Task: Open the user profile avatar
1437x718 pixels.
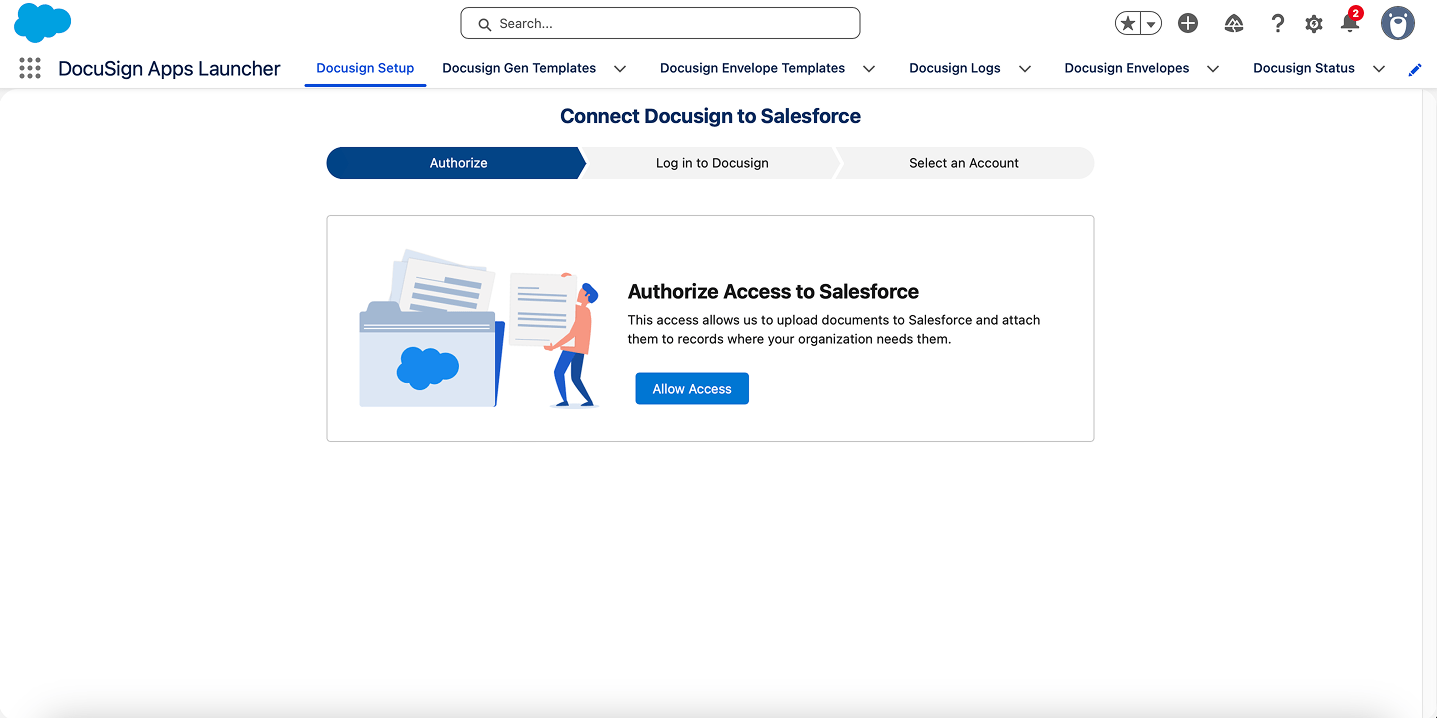Action: pos(1398,23)
